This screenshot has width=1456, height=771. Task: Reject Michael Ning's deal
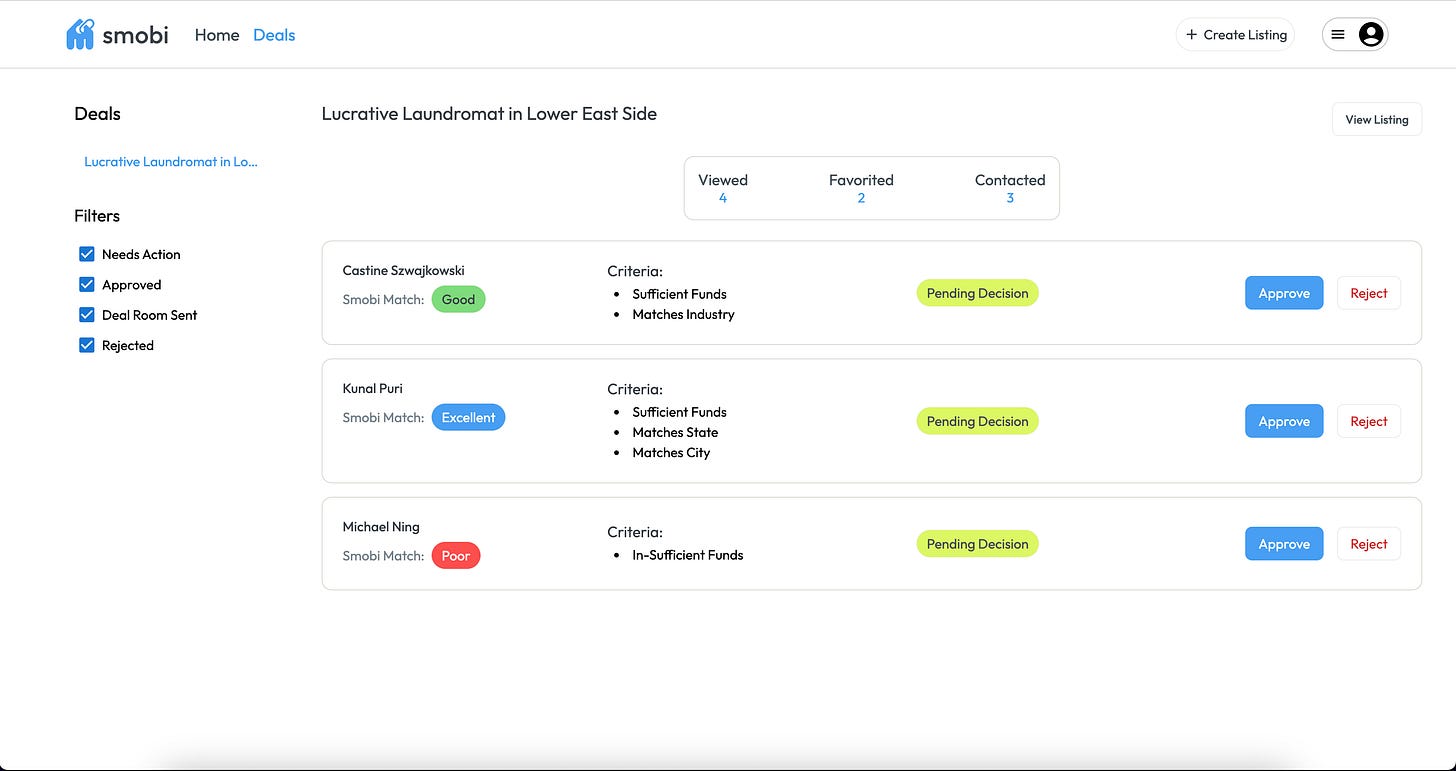click(1368, 543)
